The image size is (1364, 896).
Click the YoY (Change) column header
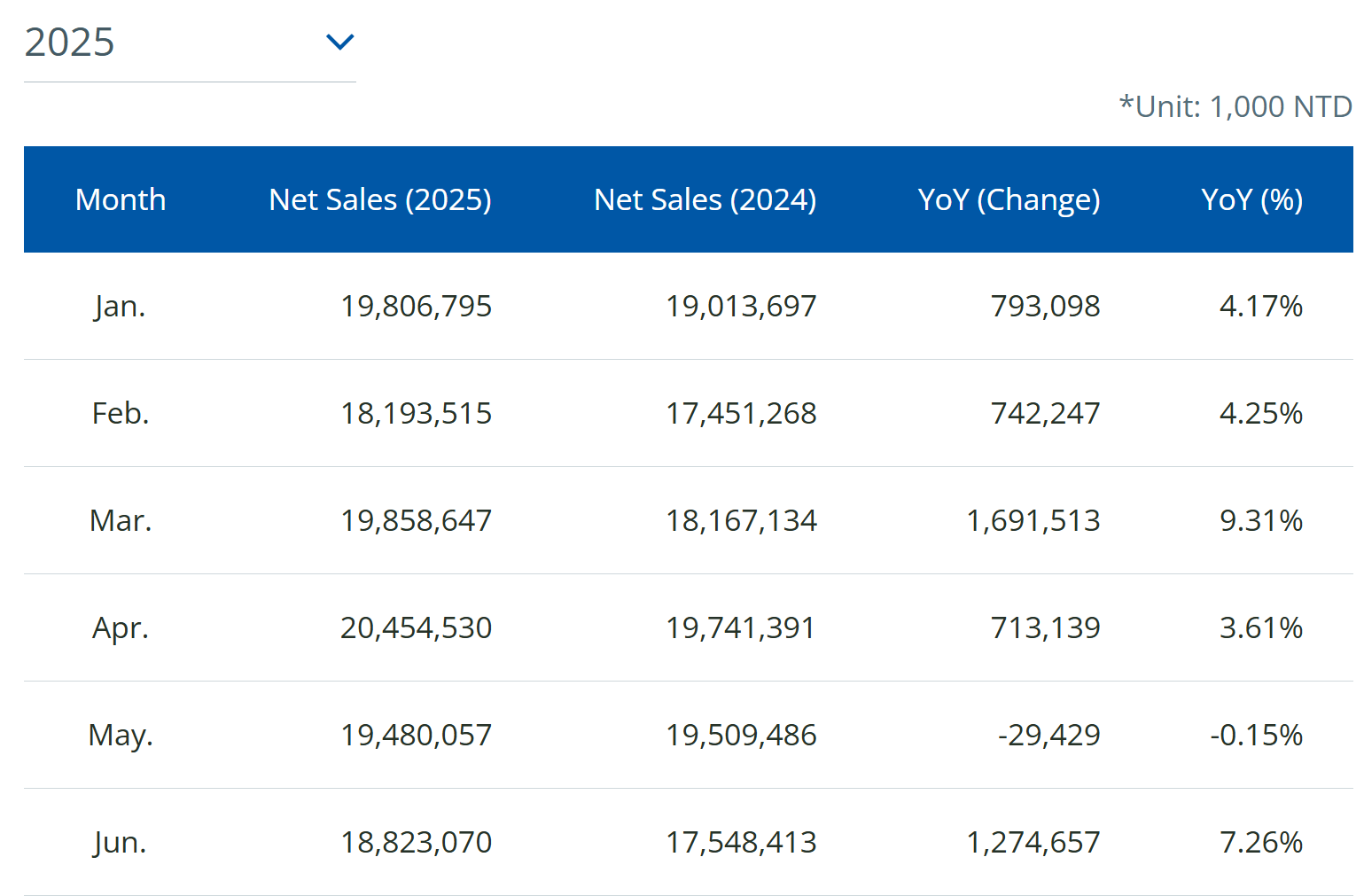pos(1009,199)
